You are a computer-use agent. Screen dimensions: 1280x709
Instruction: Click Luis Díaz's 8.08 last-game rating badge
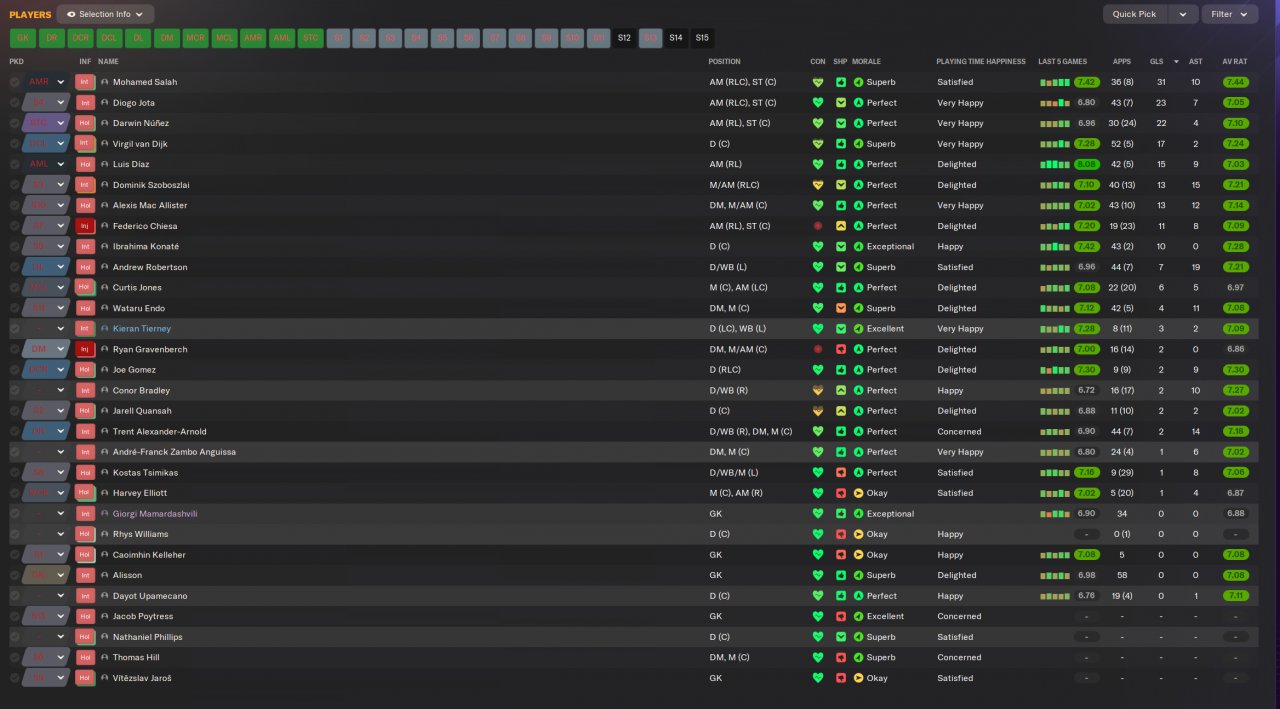pyautogui.click(x=1087, y=164)
